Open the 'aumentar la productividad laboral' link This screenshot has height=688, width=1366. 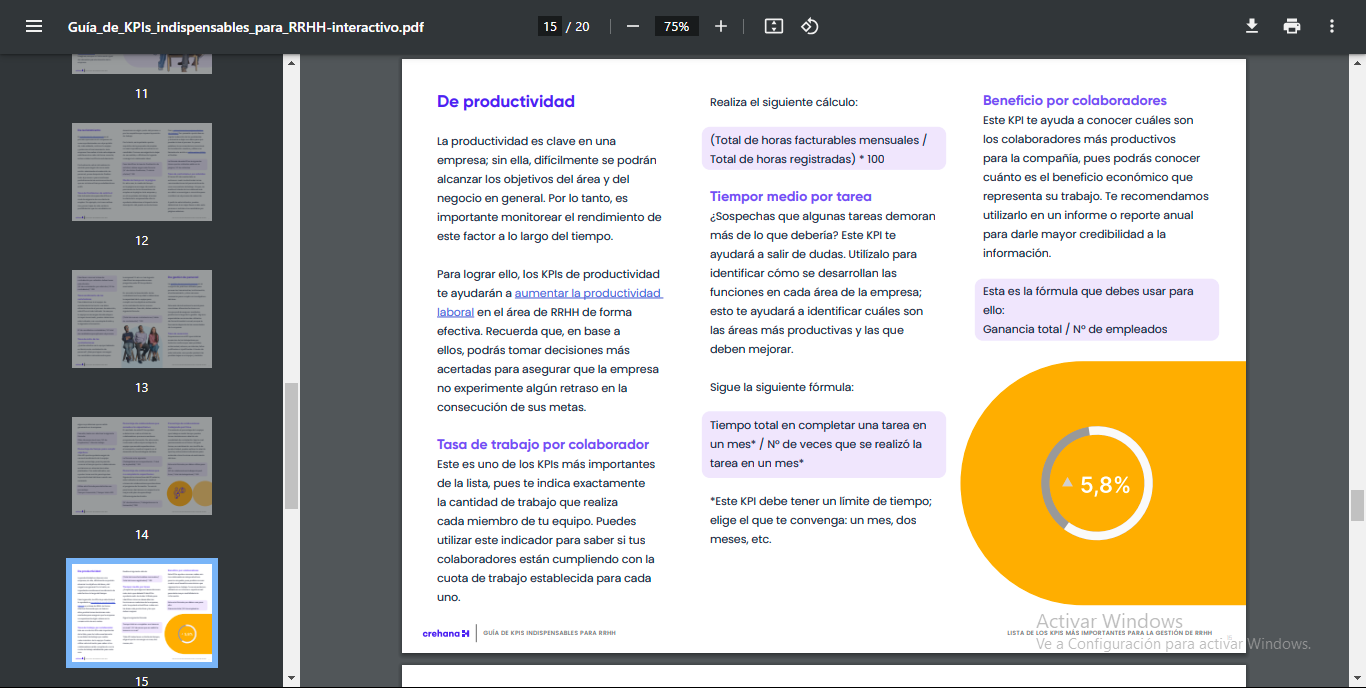(x=589, y=292)
